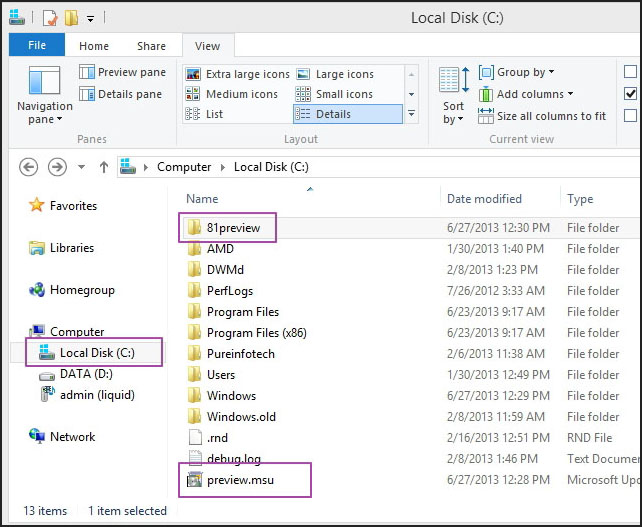Image resolution: width=642 pixels, height=527 pixels.
Task: Click date 6/27/2013 12:28 PM cell
Action: click(x=498, y=480)
